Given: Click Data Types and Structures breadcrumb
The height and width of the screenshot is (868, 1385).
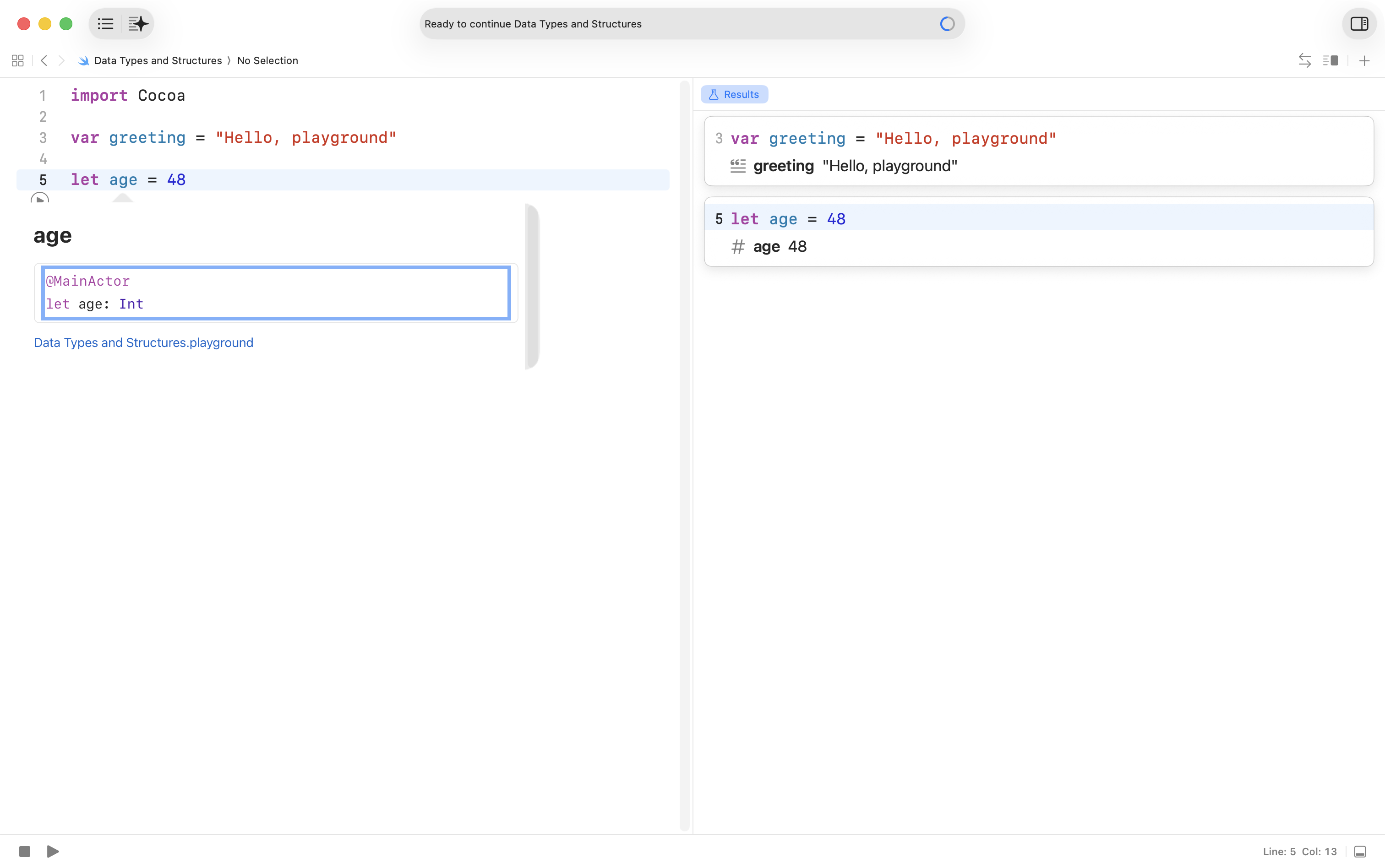Looking at the screenshot, I should coord(158,60).
